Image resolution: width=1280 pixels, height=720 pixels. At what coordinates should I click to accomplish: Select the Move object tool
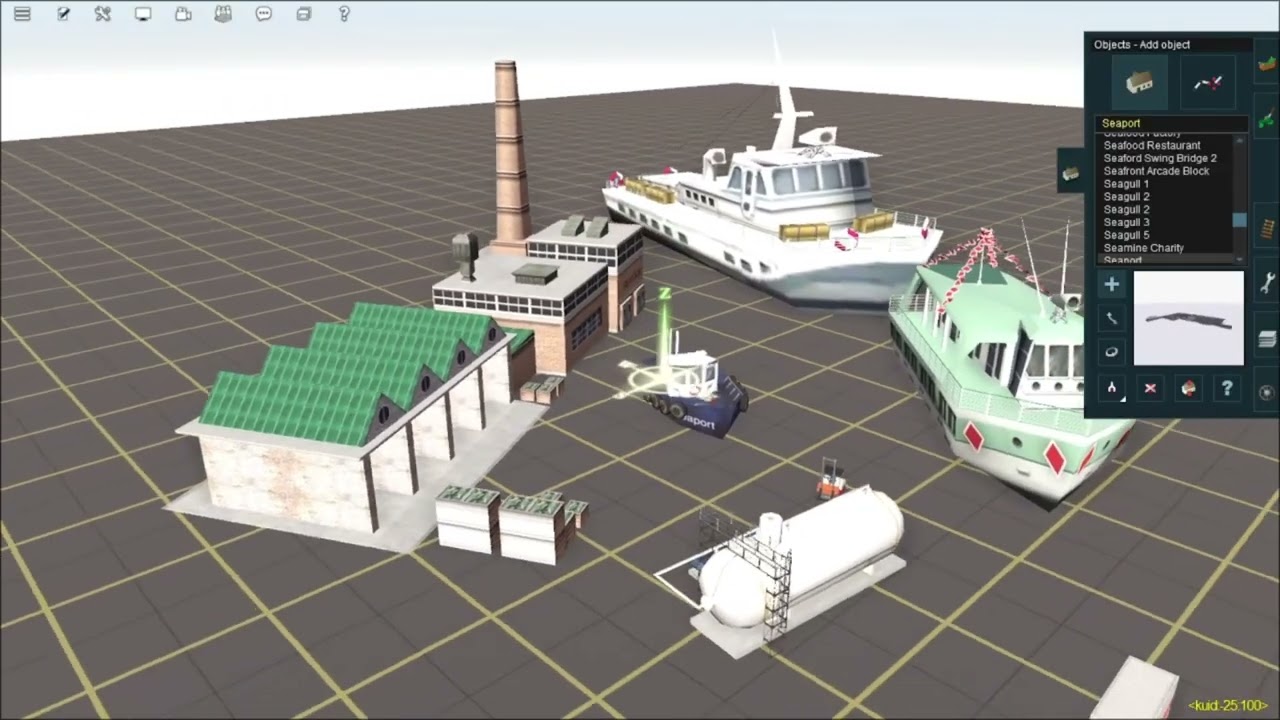coord(1111,319)
